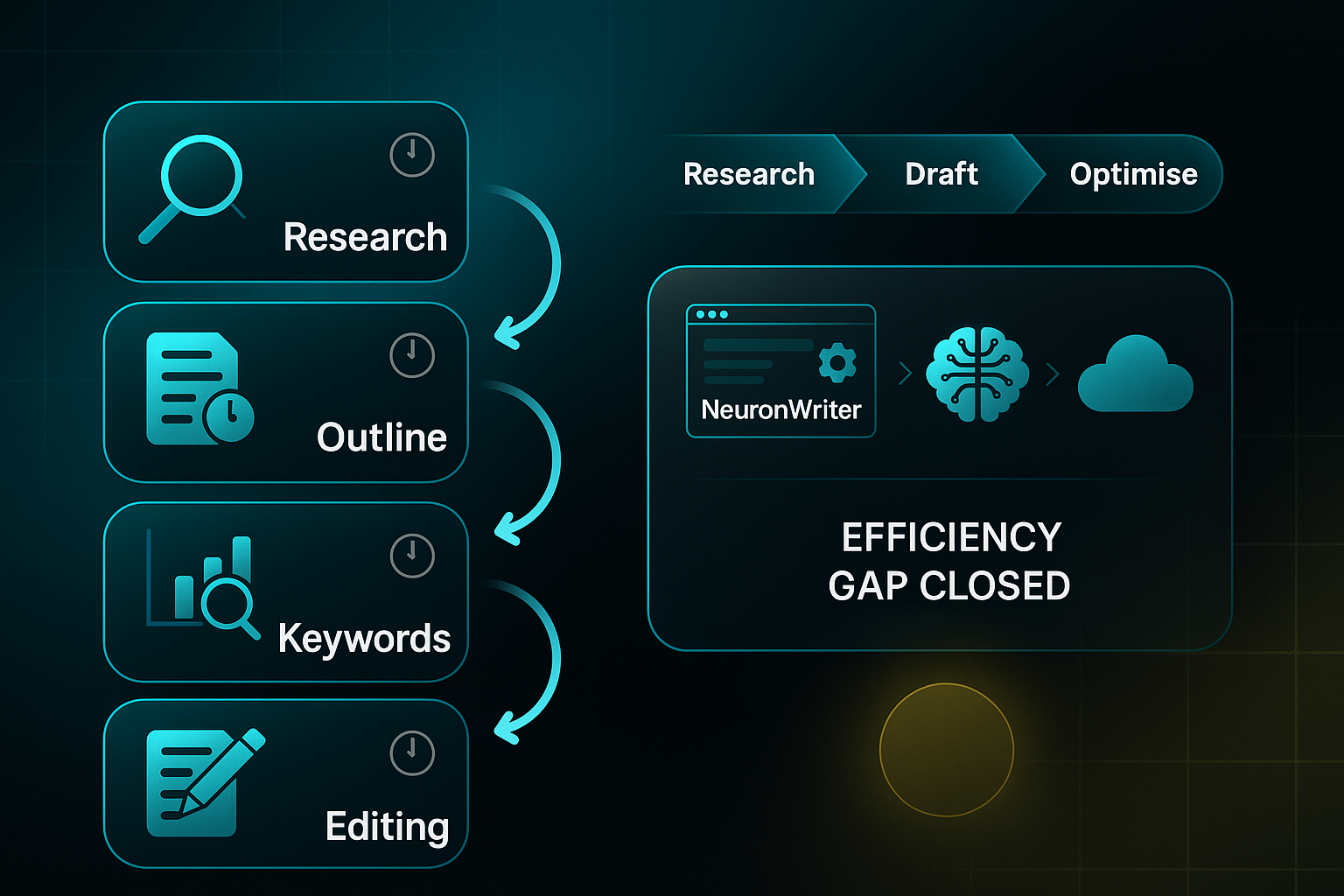Image resolution: width=1344 pixels, height=896 pixels.
Task: Toggle the timer on the Editing card
Action: pyautogui.click(x=411, y=754)
